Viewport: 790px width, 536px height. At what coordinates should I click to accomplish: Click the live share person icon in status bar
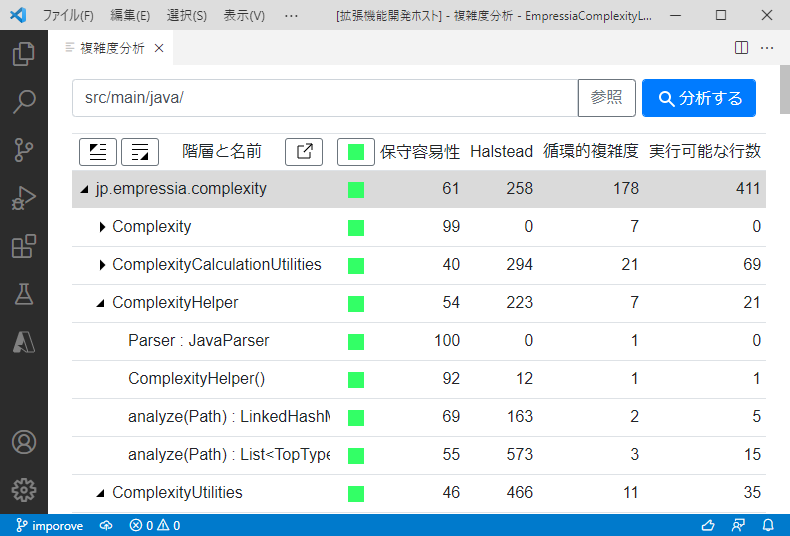(x=738, y=525)
